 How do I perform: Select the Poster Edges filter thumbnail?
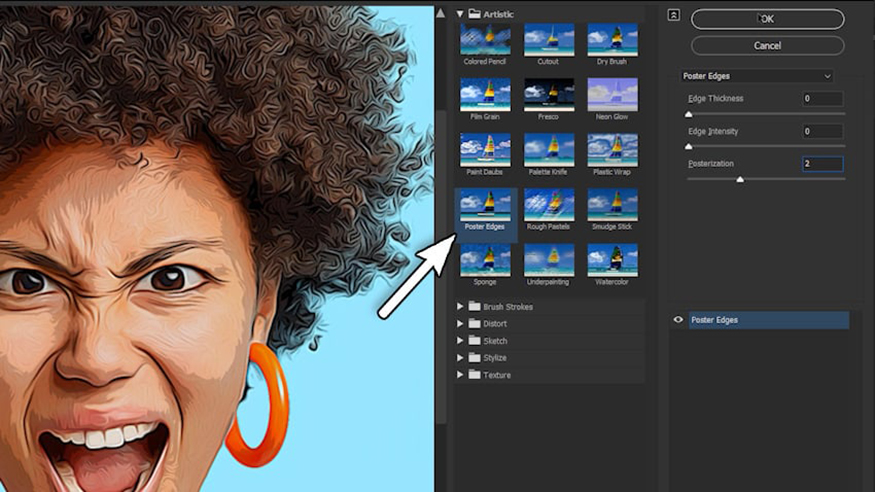(x=485, y=205)
